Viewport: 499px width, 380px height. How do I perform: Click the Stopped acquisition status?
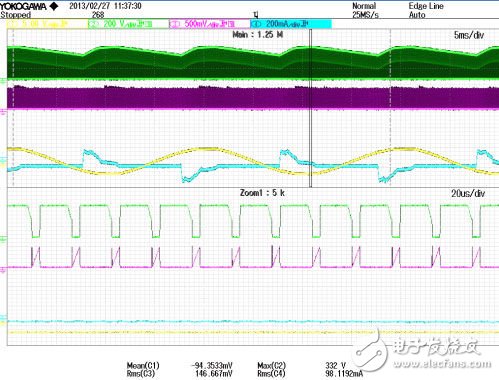click(x=16, y=15)
